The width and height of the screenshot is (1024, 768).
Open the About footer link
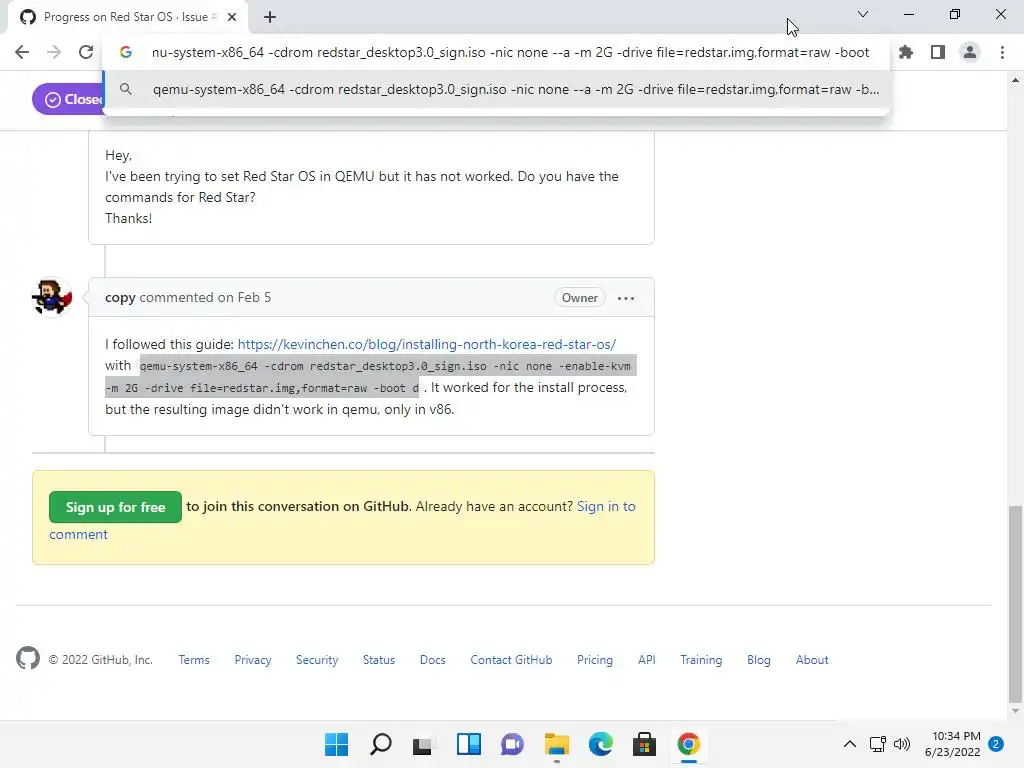pos(812,660)
